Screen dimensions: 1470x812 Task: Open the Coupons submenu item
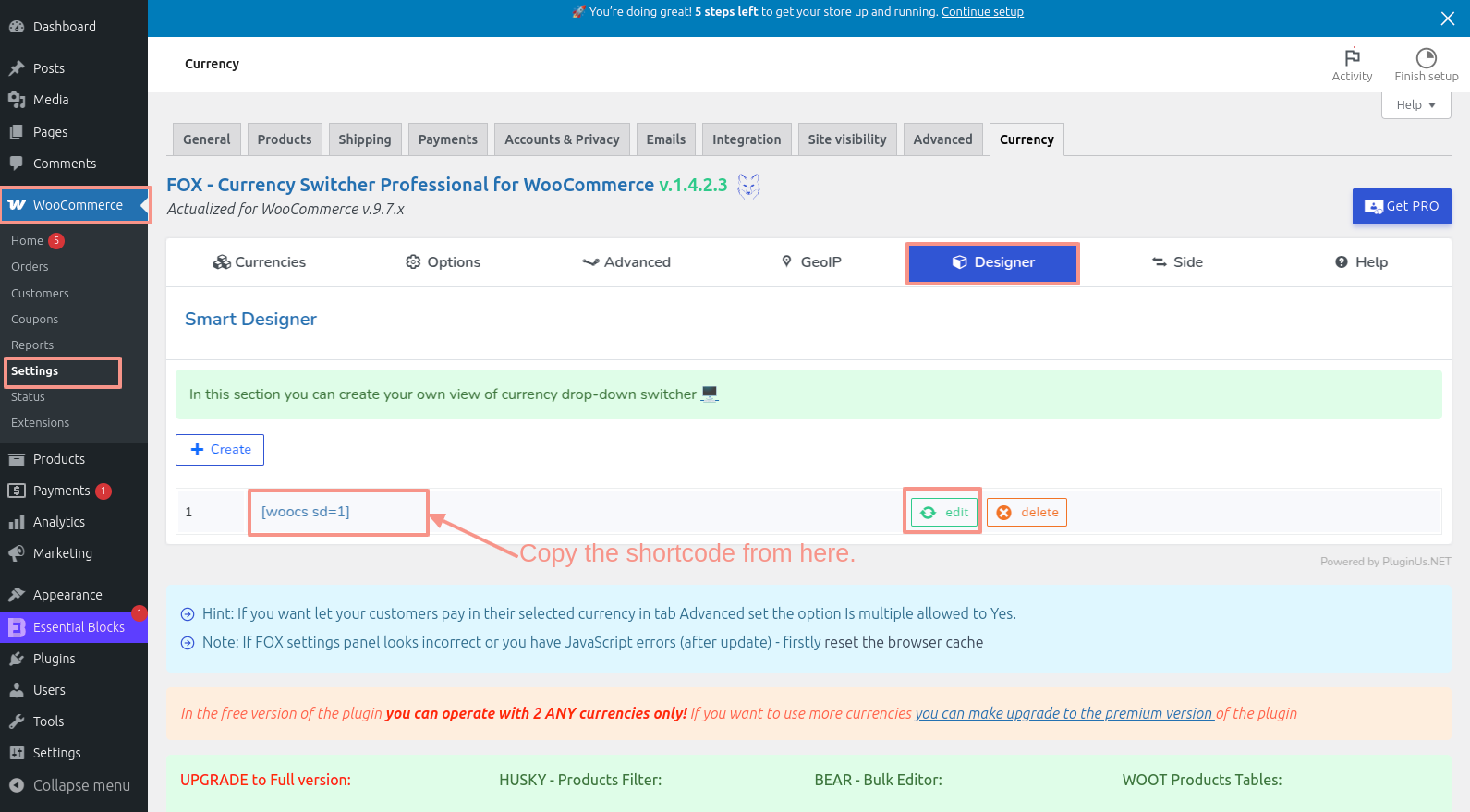34,320
